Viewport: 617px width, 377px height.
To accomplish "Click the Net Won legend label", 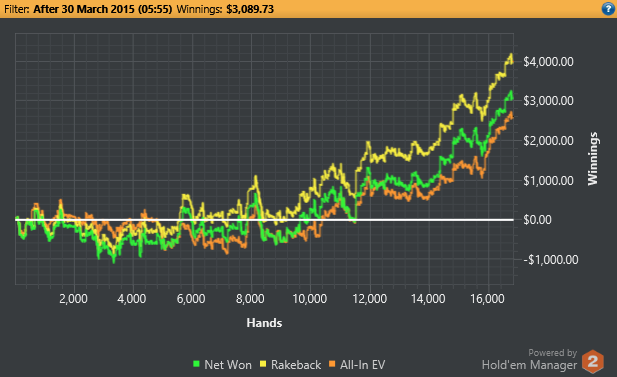I will click(228, 365).
